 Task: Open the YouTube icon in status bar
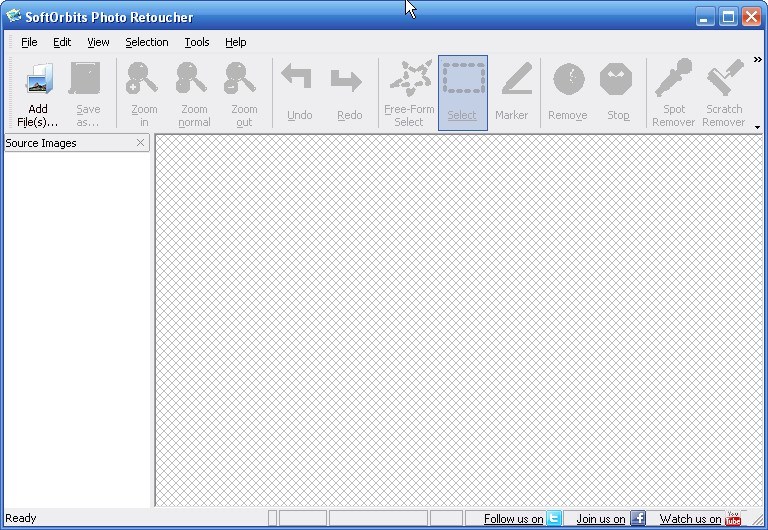pyautogui.click(x=733, y=518)
